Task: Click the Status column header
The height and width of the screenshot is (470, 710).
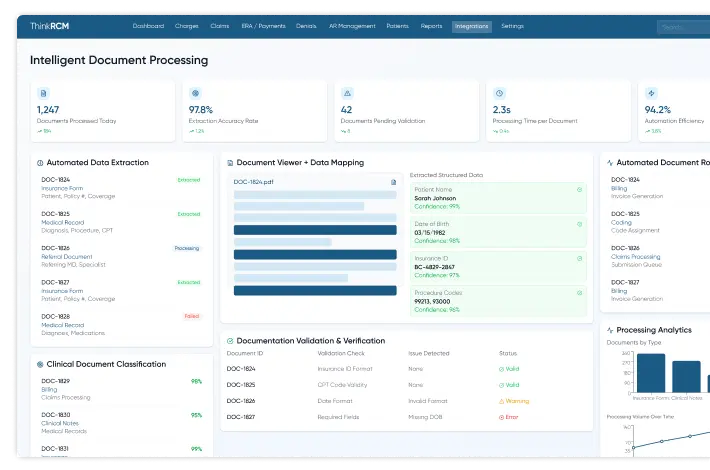Action: [x=508, y=353]
